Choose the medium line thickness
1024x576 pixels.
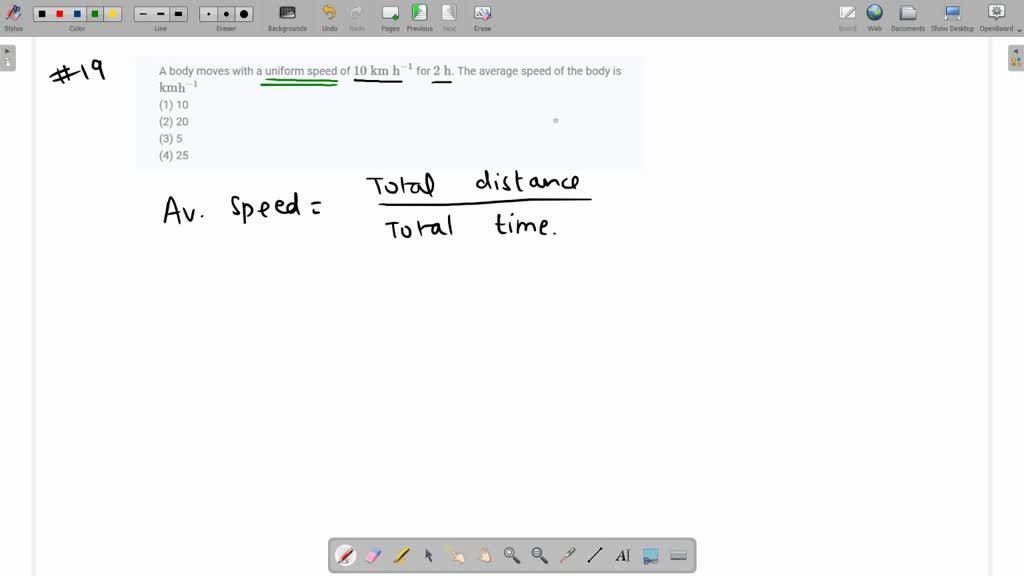160,13
